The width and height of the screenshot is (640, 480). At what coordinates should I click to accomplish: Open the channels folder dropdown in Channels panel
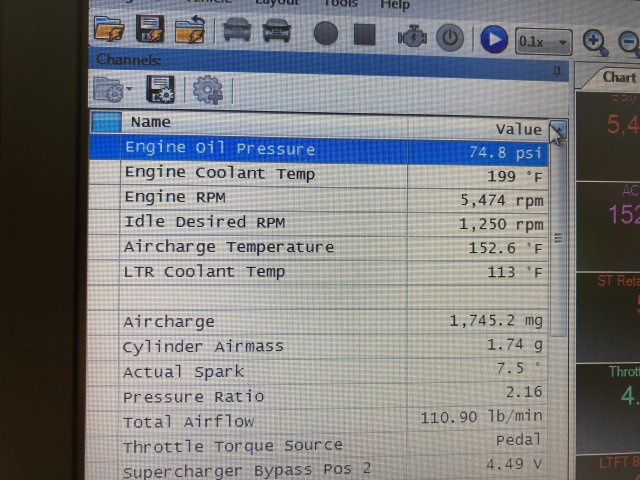[x=113, y=90]
